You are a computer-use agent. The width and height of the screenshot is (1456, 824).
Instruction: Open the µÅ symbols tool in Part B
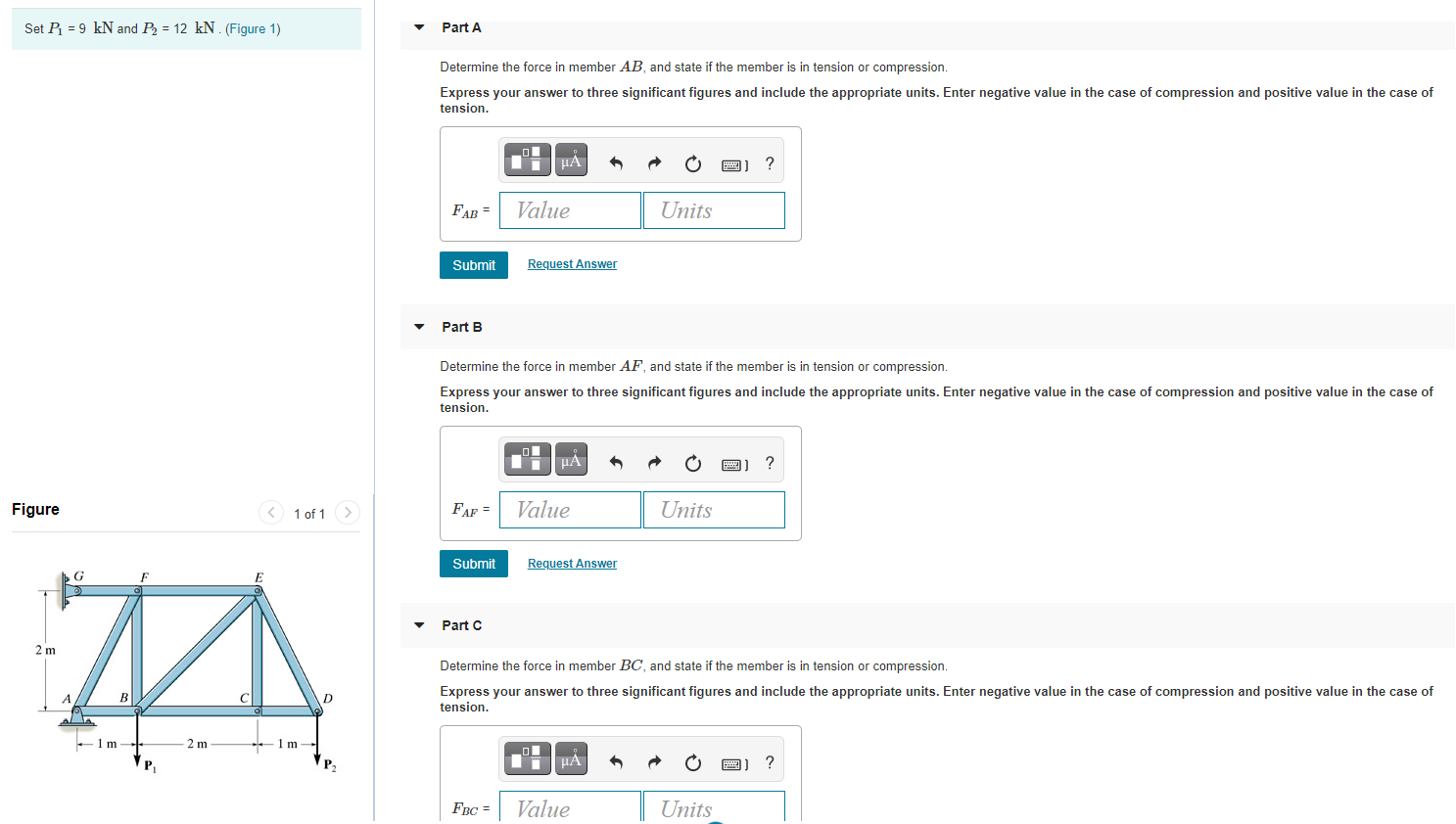pos(572,459)
